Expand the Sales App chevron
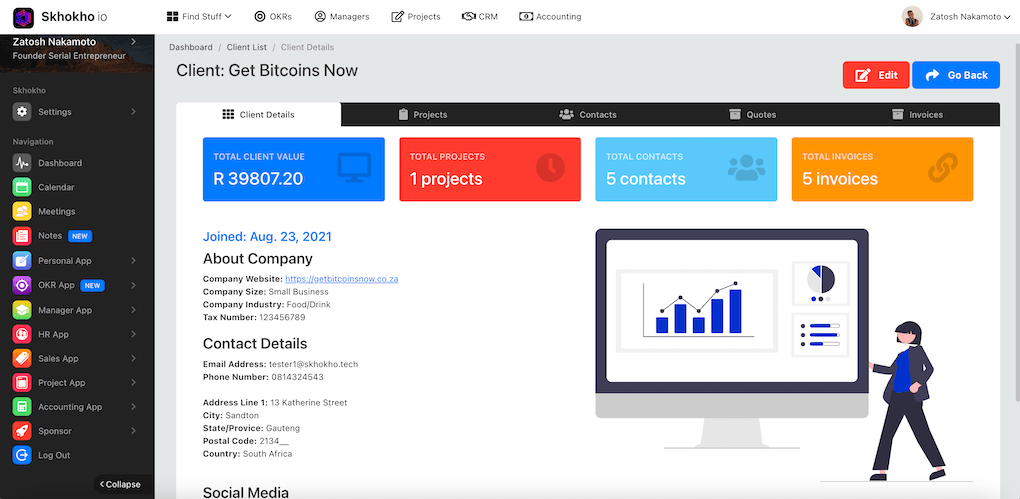The image size is (1020, 499). click(133, 358)
